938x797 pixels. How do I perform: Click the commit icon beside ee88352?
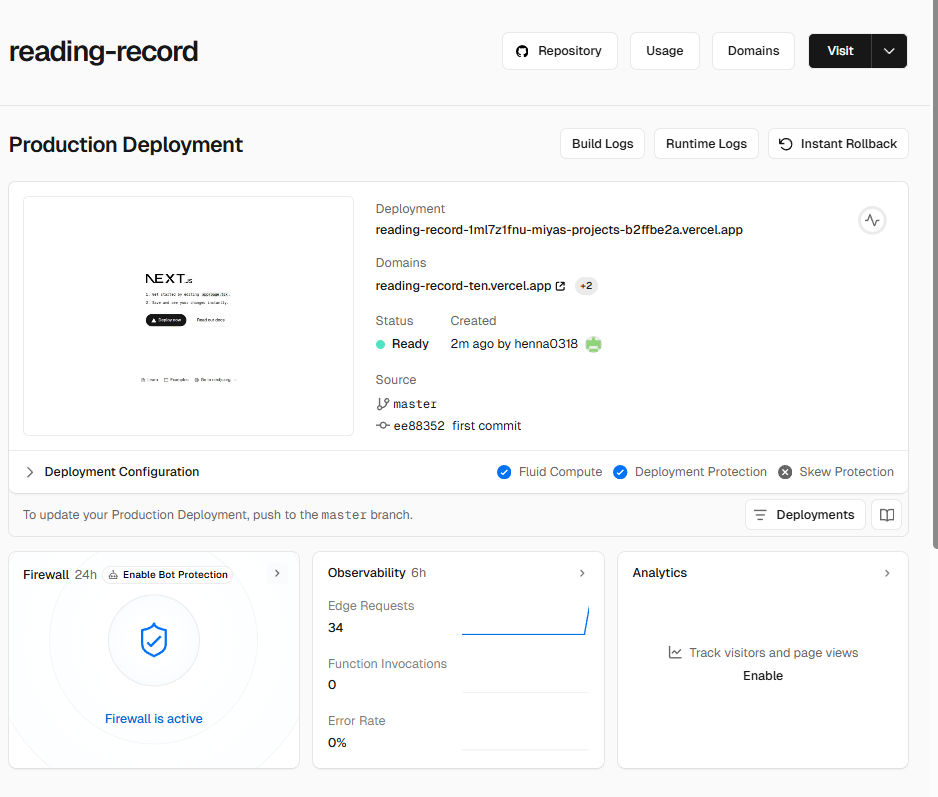point(383,426)
